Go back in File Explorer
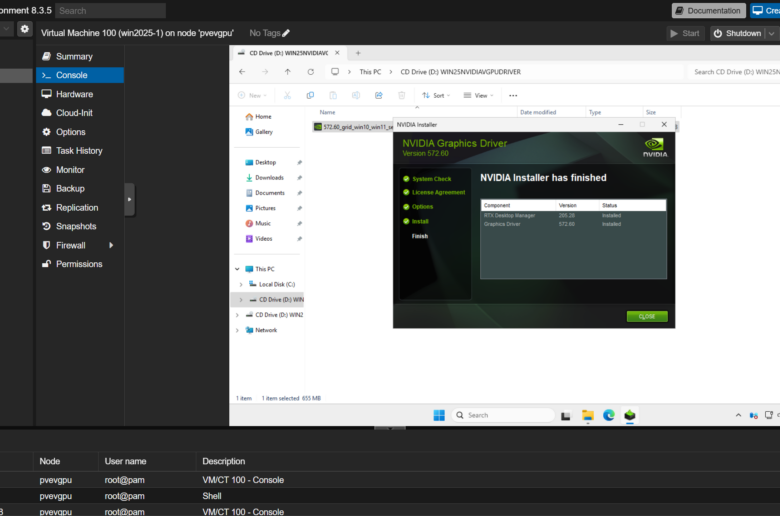Screen dimensions: 780x516 [242, 72]
